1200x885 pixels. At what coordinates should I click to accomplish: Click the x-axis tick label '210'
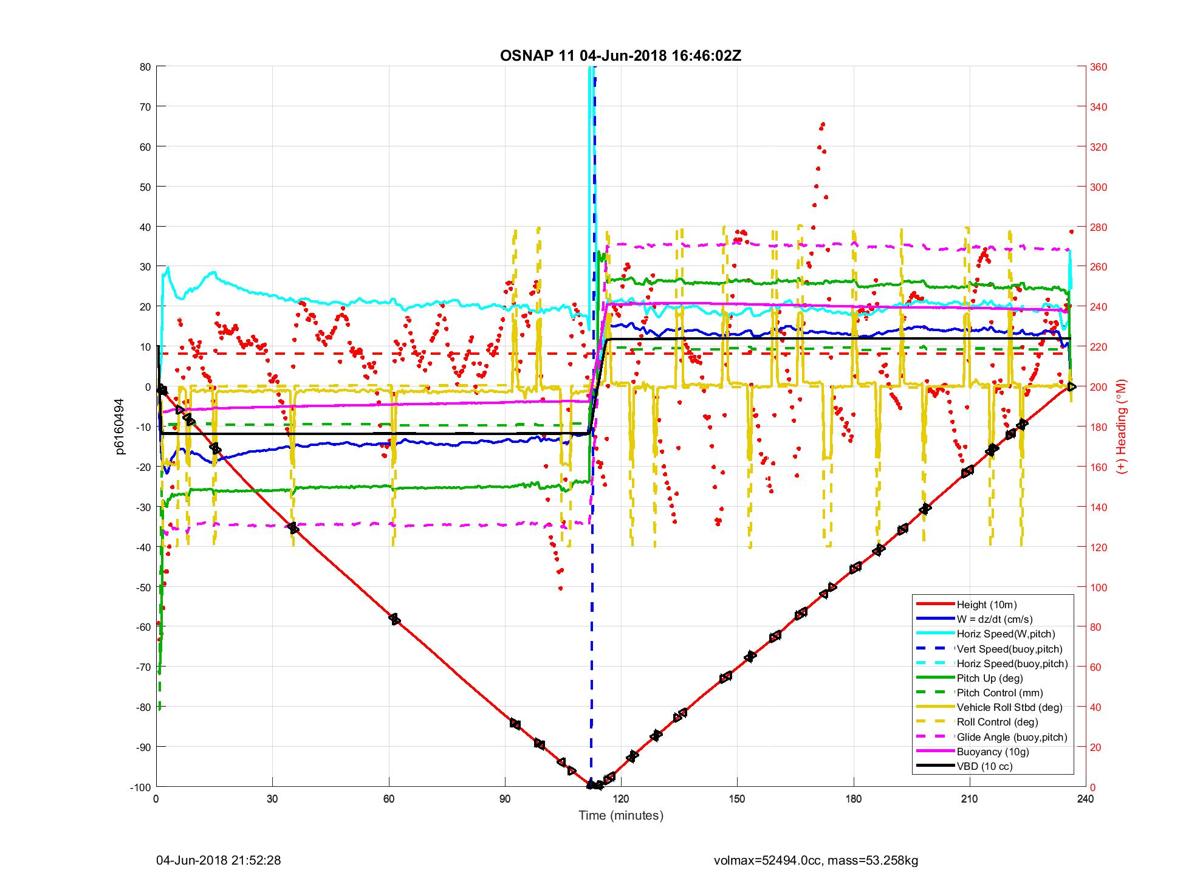coord(970,800)
